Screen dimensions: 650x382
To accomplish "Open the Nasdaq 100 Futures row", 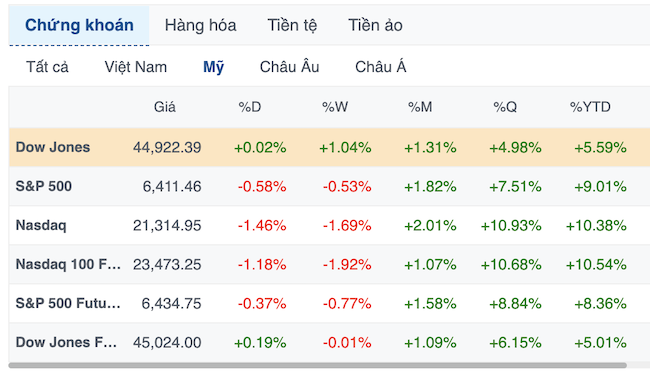I will coord(329,264).
